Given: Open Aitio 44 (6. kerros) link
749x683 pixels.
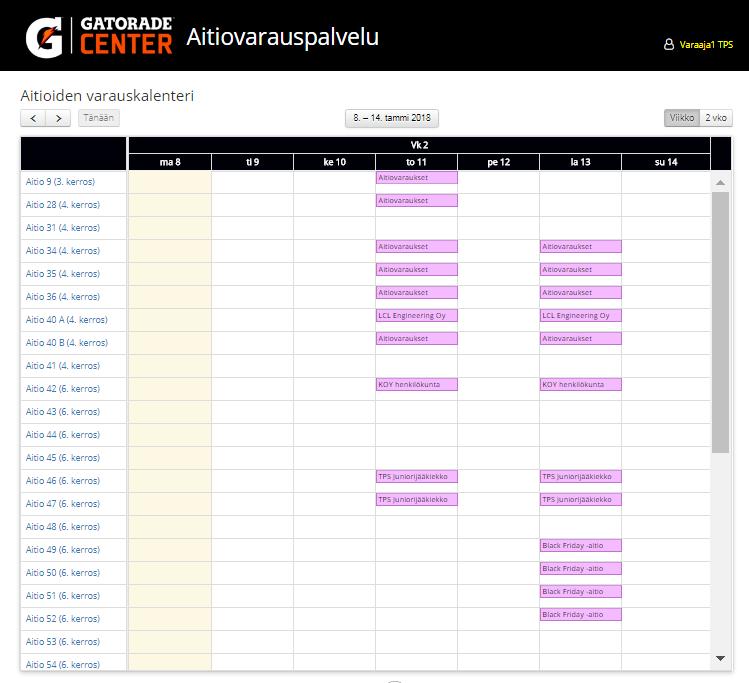Looking at the screenshot, I should (63, 435).
